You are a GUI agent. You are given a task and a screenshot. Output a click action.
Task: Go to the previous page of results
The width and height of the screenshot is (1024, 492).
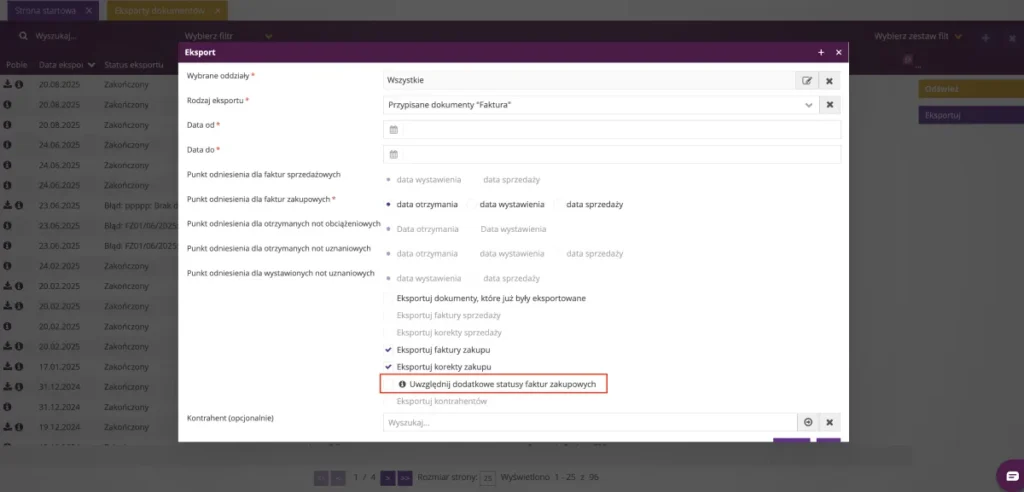(338, 478)
